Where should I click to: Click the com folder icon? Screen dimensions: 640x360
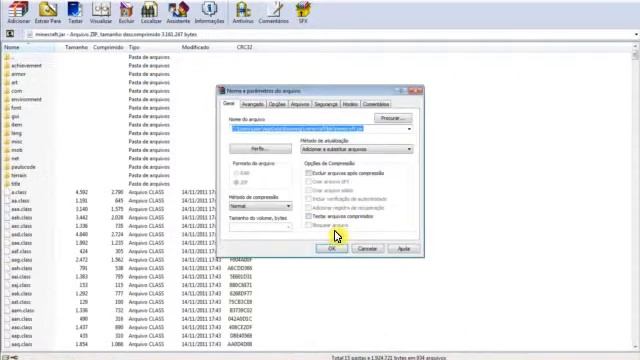click(x=7, y=91)
